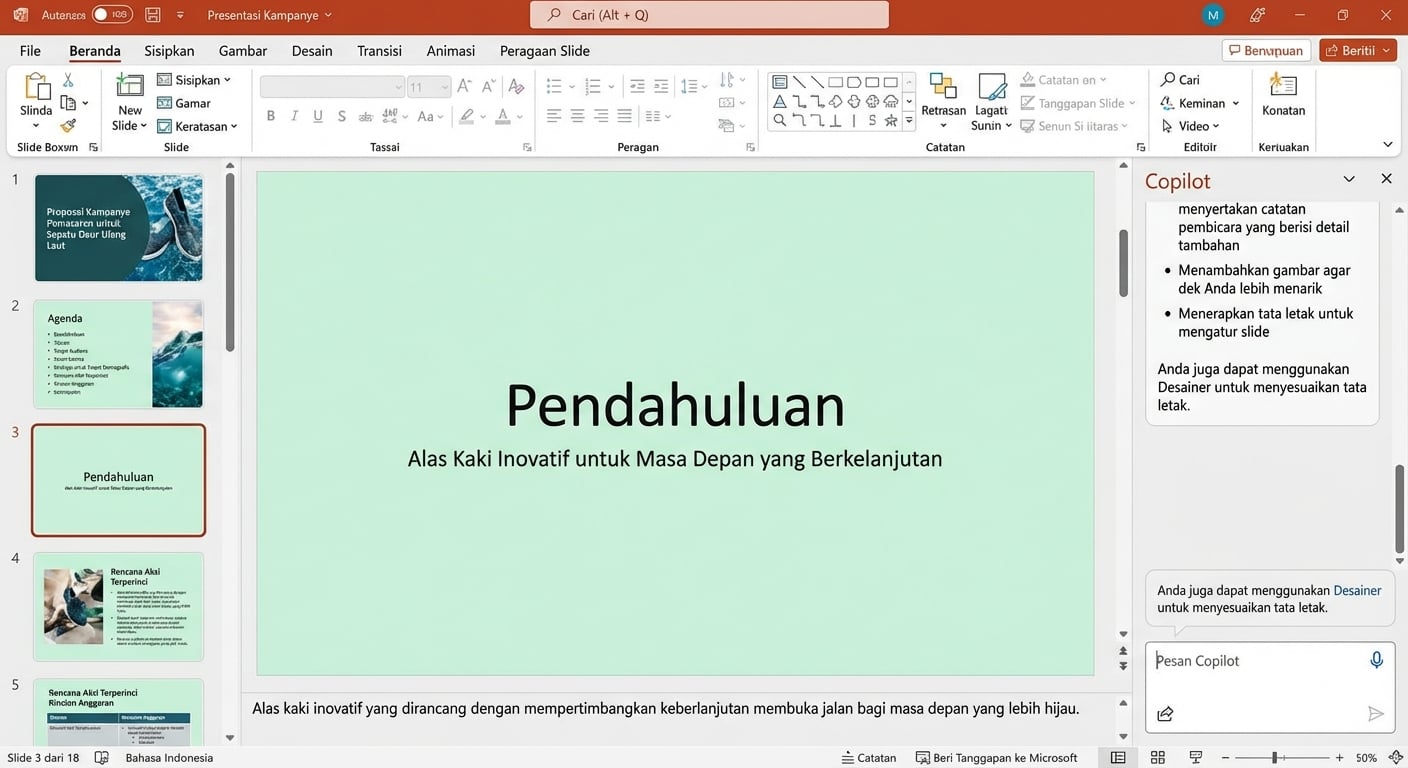This screenshot has width=1408, height=768.
Task: Toggle bold formatting
Action: tap(270, 115)
